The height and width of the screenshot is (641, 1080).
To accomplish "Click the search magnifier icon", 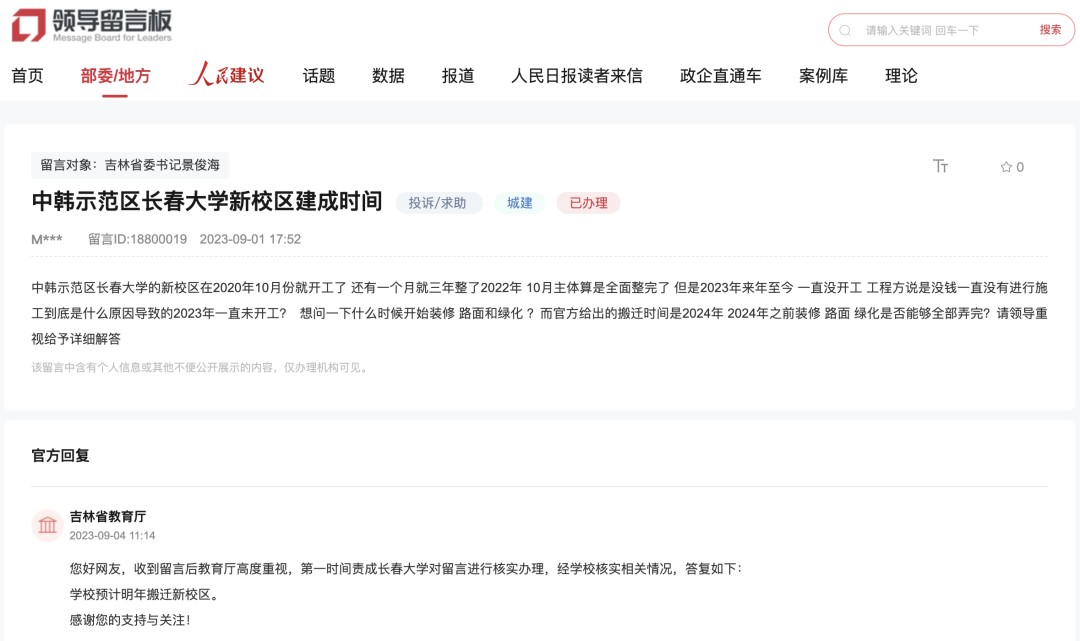I will (x=845, y=30).
